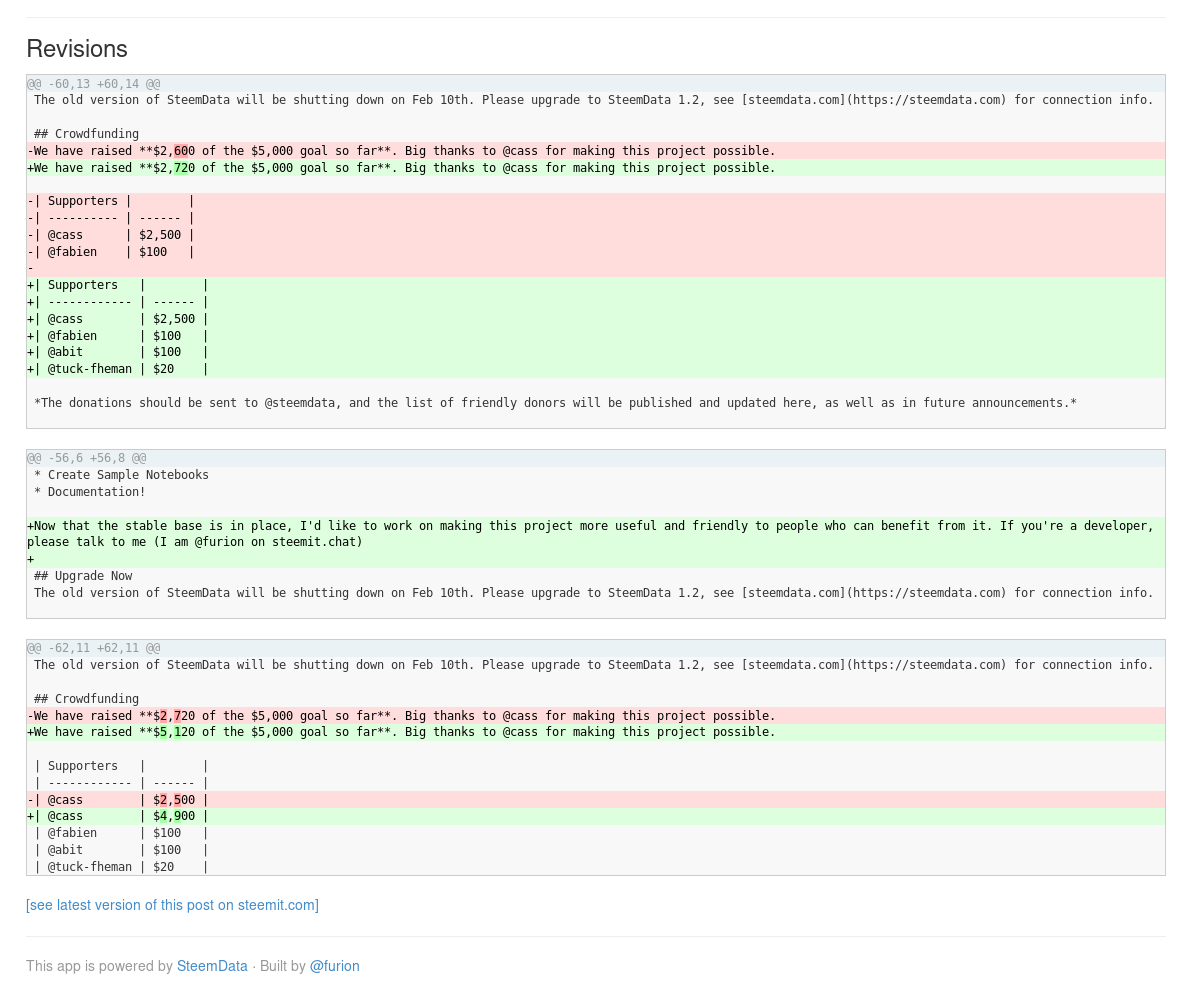The image size is (1192, 986).
Task: Click removed "@fabien | $100" row in first diff
Action: coord(596,252)
